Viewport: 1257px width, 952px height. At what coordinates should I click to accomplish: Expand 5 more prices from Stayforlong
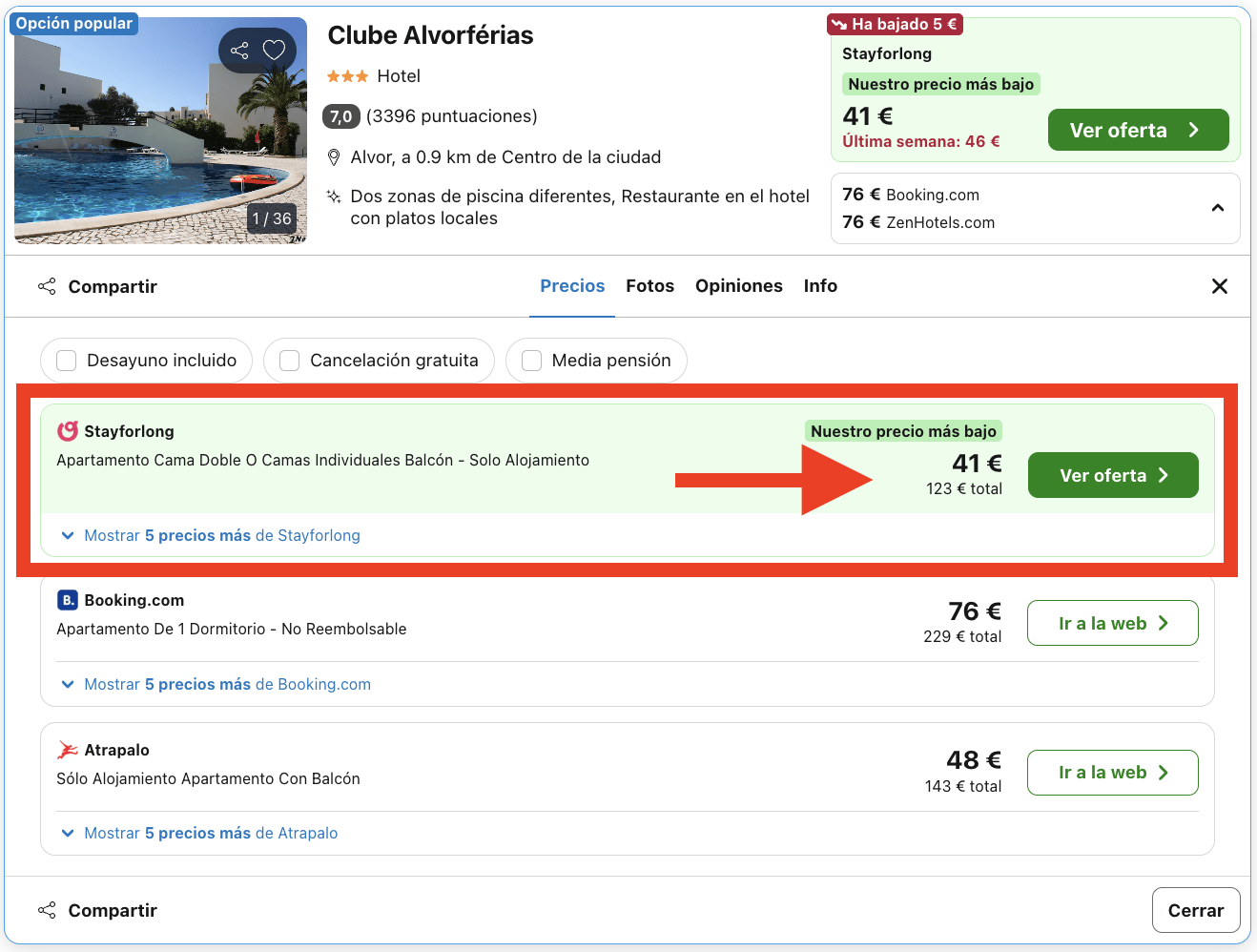coord(211,535)
